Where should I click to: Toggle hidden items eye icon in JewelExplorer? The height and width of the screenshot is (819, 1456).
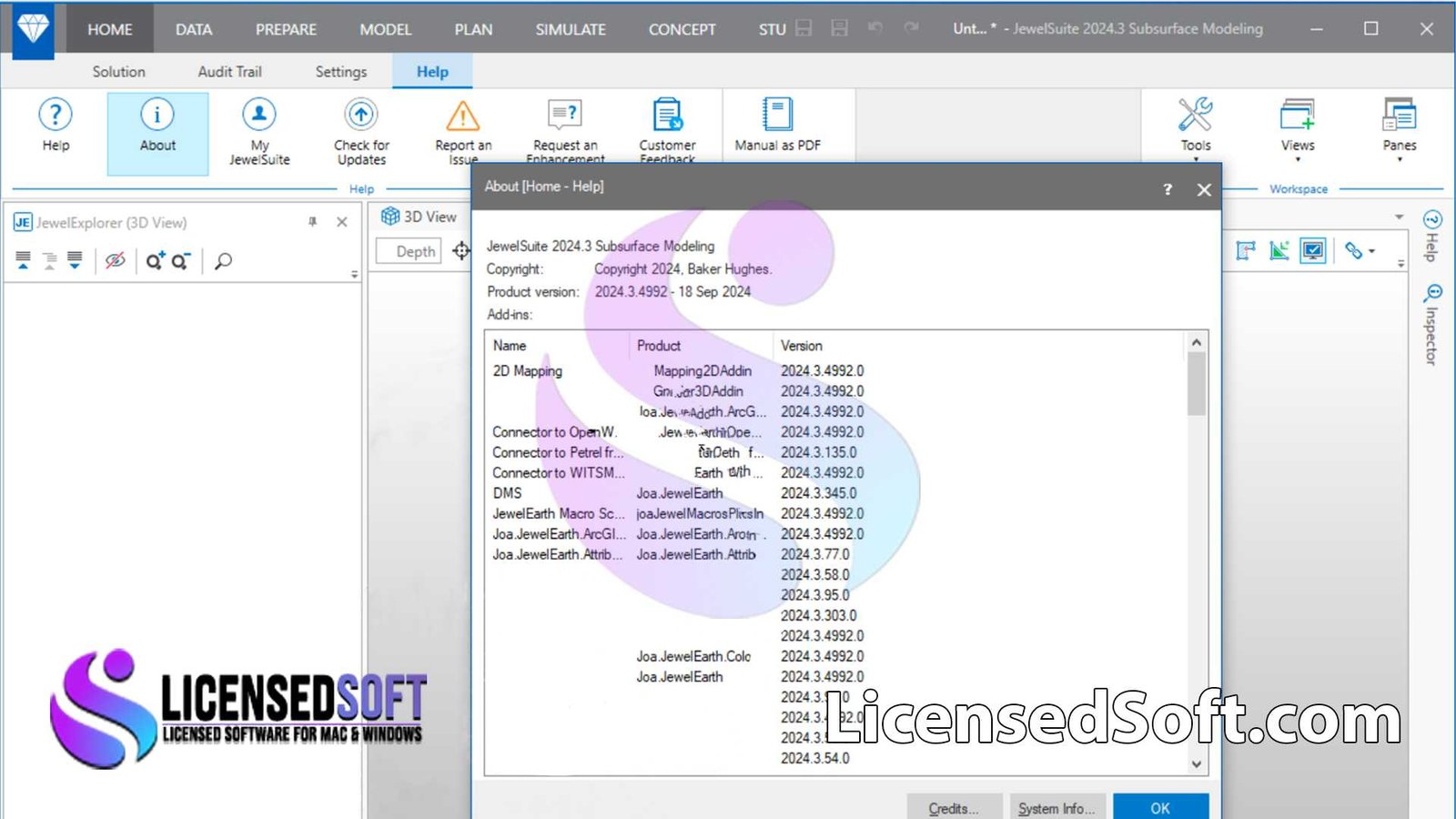click(x=115, y=261)
